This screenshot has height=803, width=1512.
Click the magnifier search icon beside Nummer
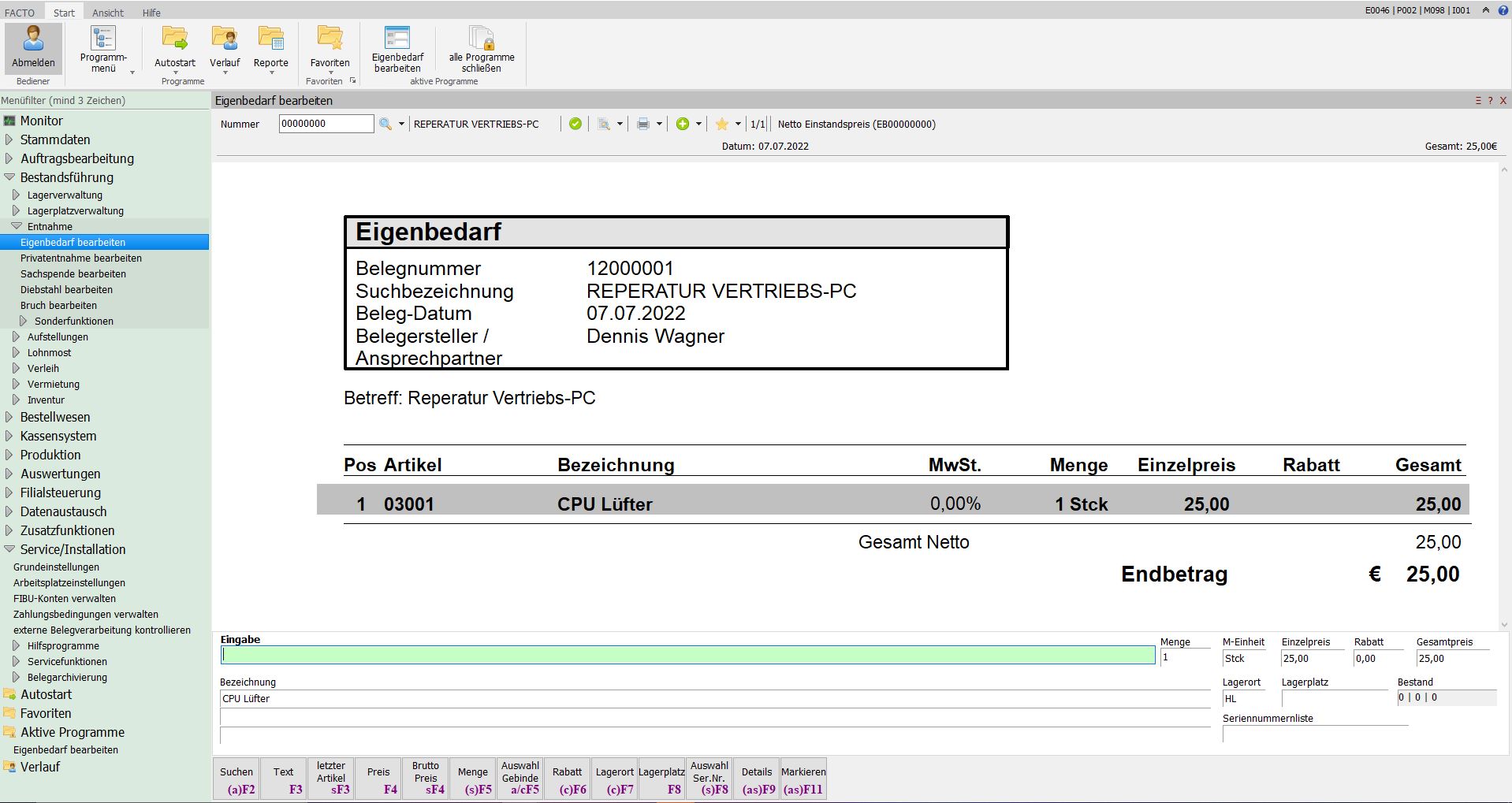385,125
